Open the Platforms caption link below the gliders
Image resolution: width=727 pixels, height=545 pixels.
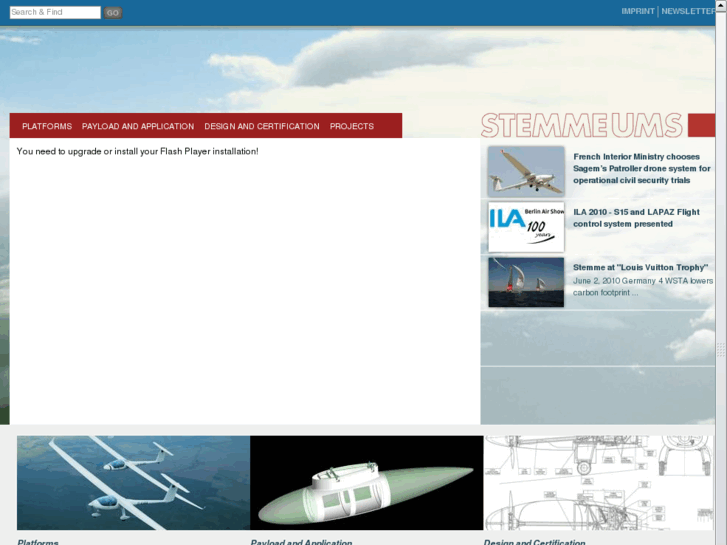tap(38, 542)
